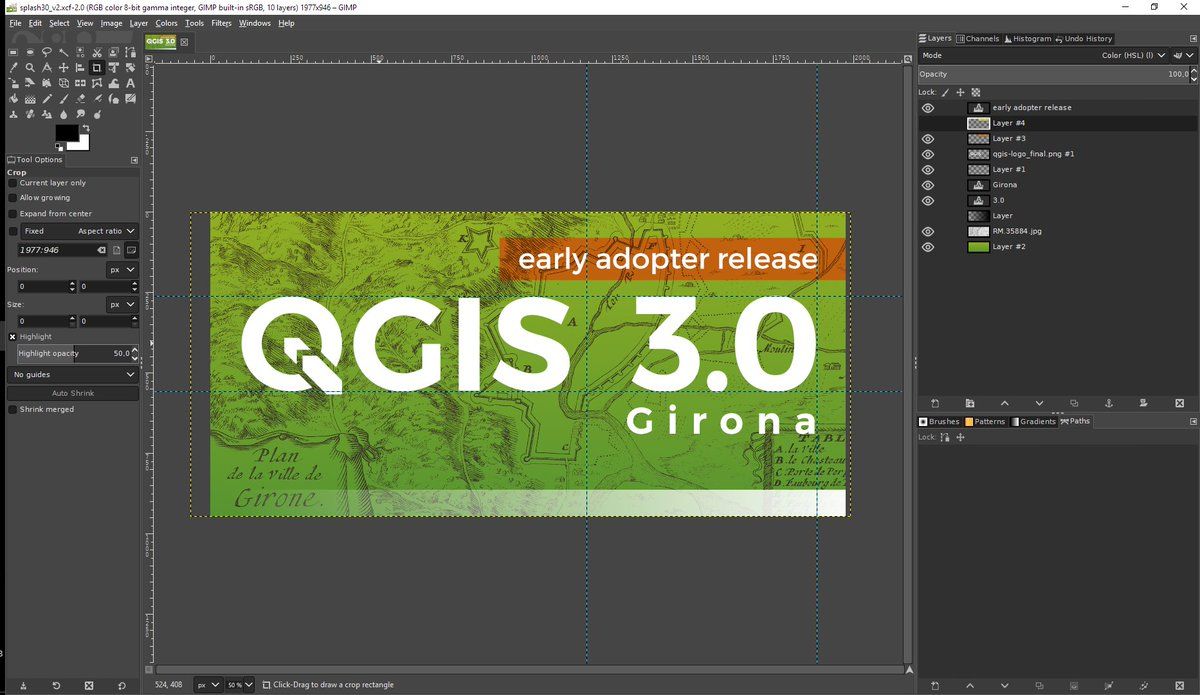This screenshot has width=1200, height=695.
Task: Select the Free Select lasso tool
Action: click(x=47, y=52)
